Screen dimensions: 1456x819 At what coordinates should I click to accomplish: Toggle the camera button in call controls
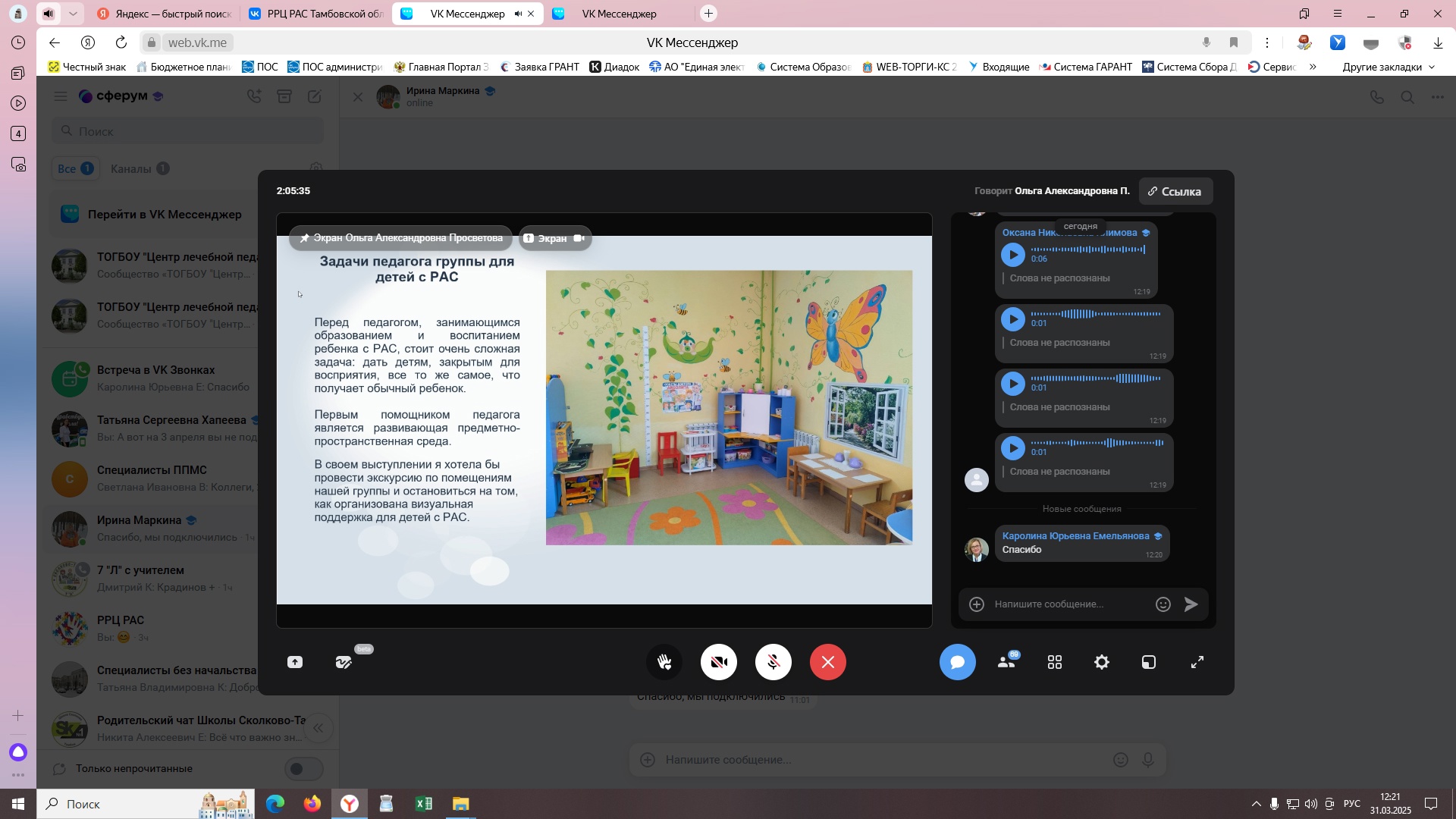(719, 662)
